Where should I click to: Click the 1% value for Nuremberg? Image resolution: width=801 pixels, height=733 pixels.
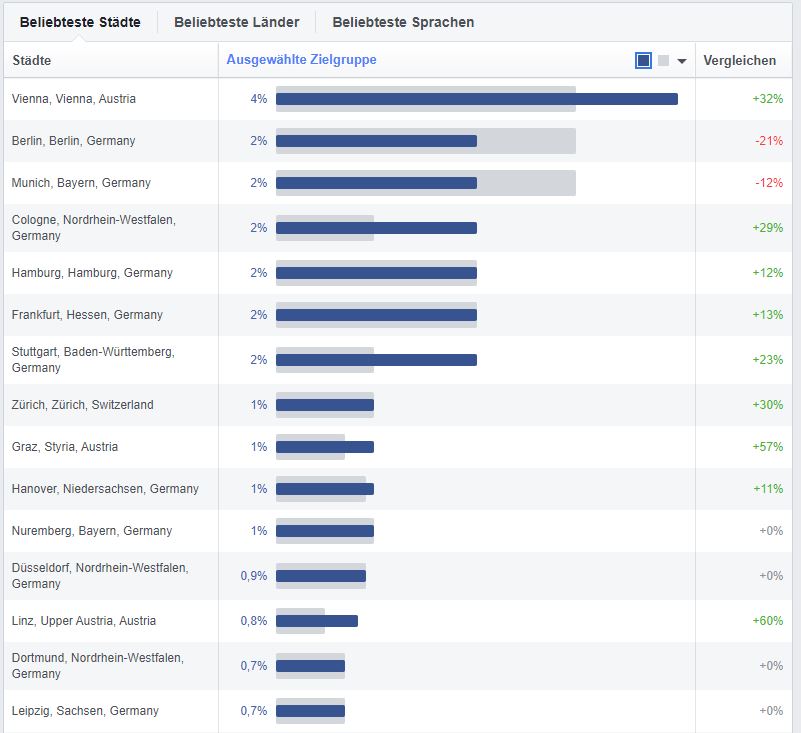[259, 531]
